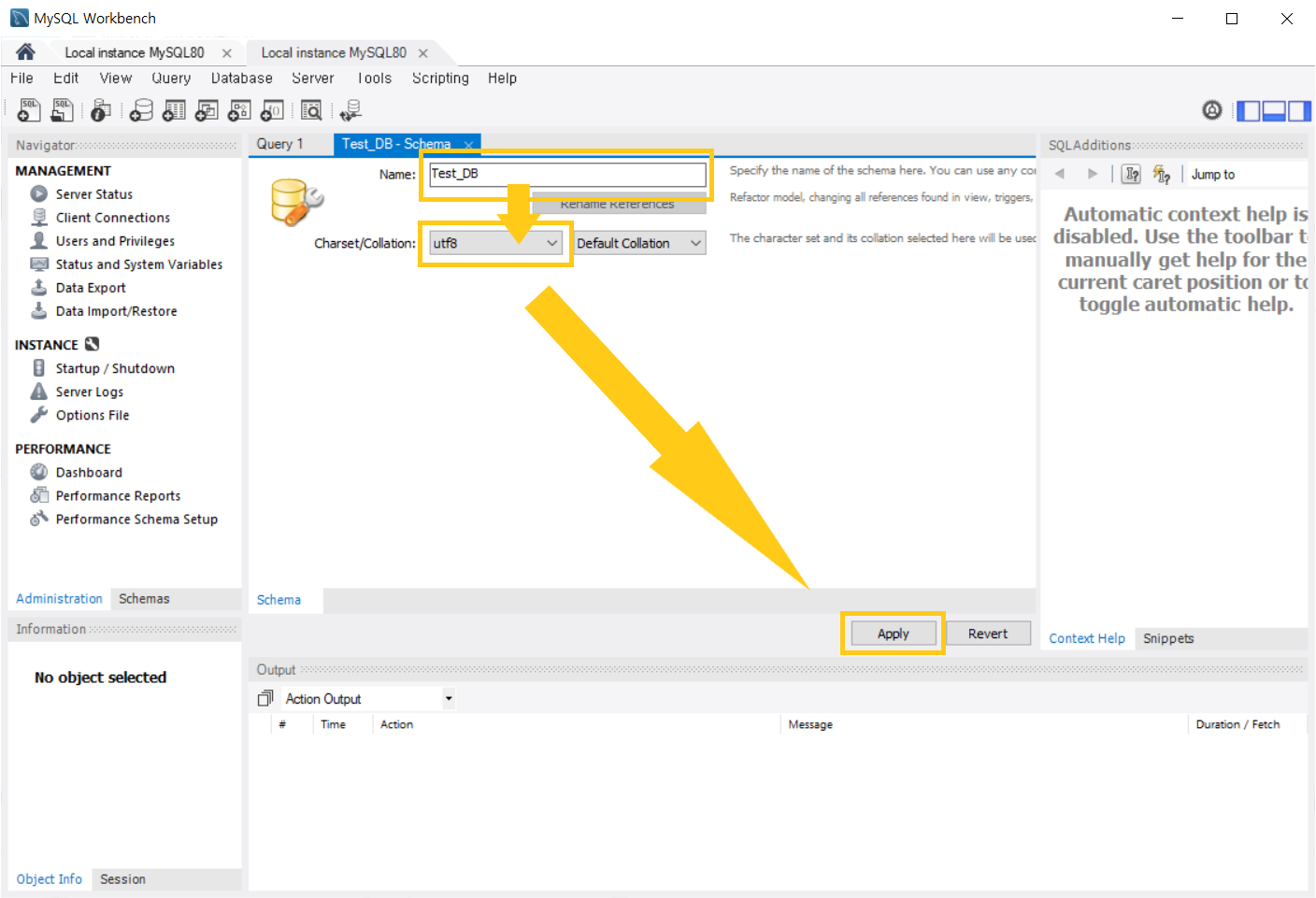
Task: Go to the Workbench home screen icon
Action: click(25, 51)
